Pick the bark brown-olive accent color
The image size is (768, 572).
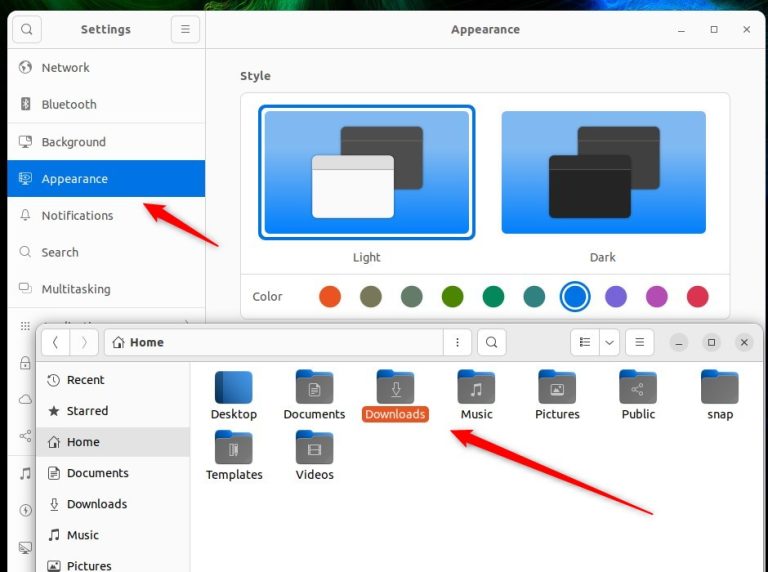pos(371,297)
